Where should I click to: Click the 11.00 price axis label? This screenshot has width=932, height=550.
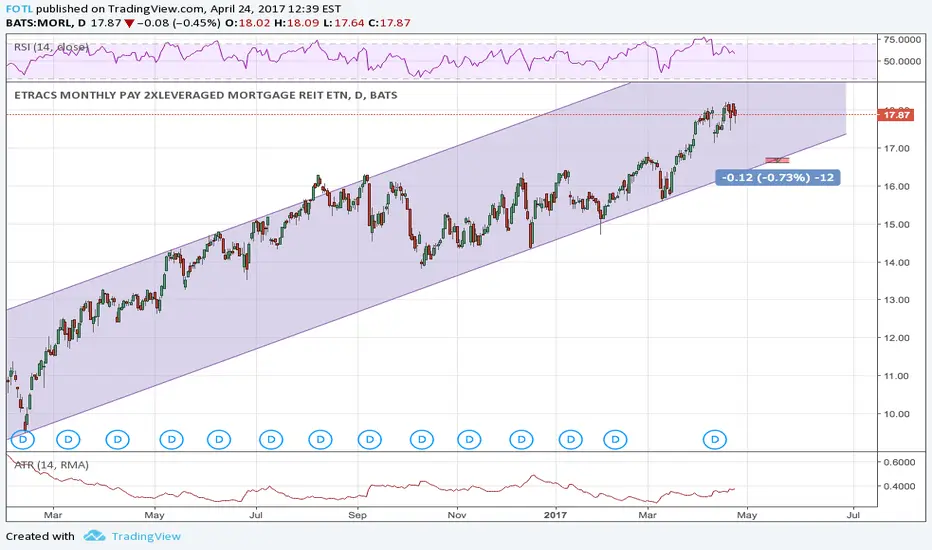point(896,376)
